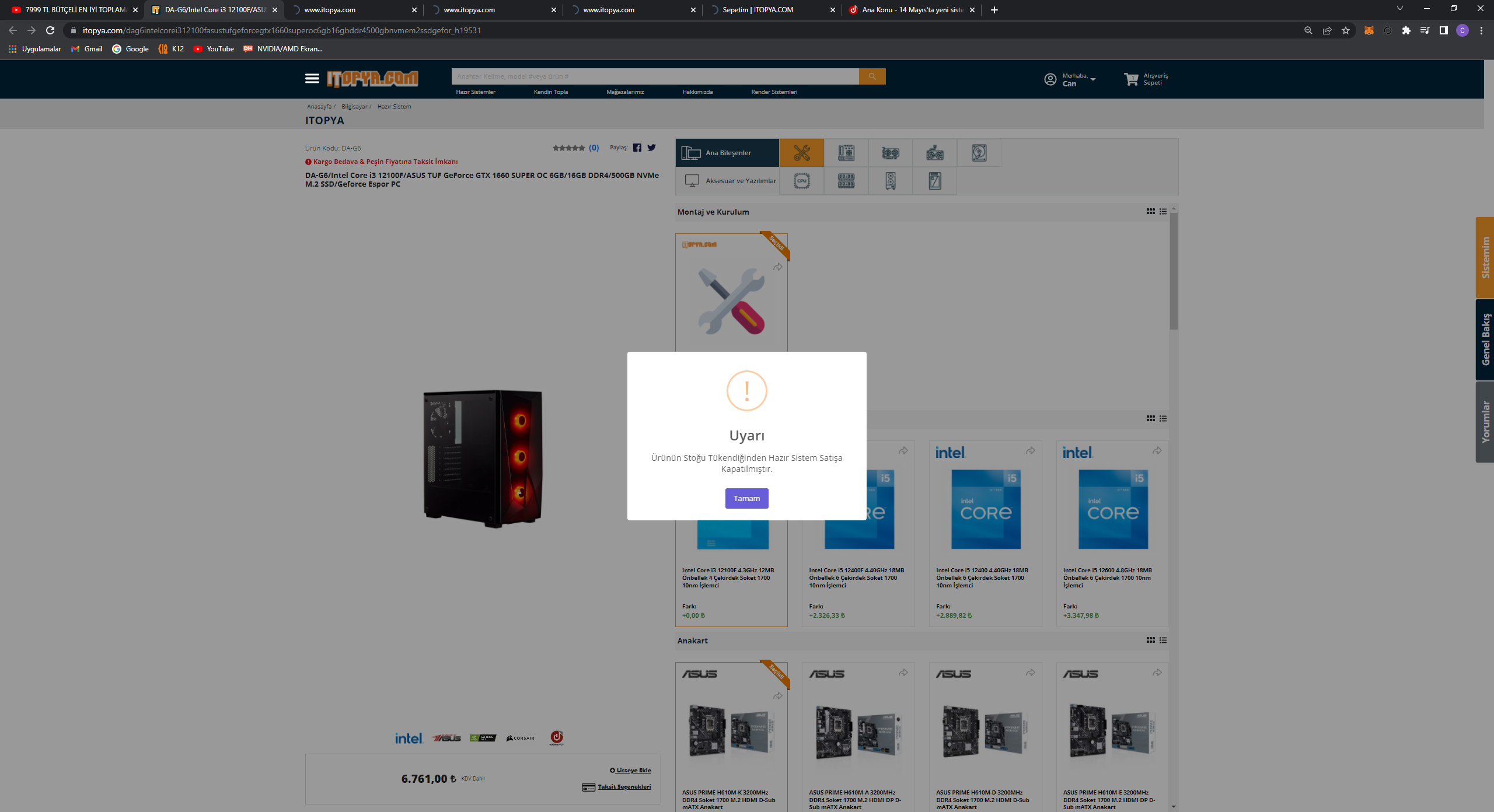Screen dimensions: 1494x812
Task: Open the shopping cart icon
Action: (1131, 79)
